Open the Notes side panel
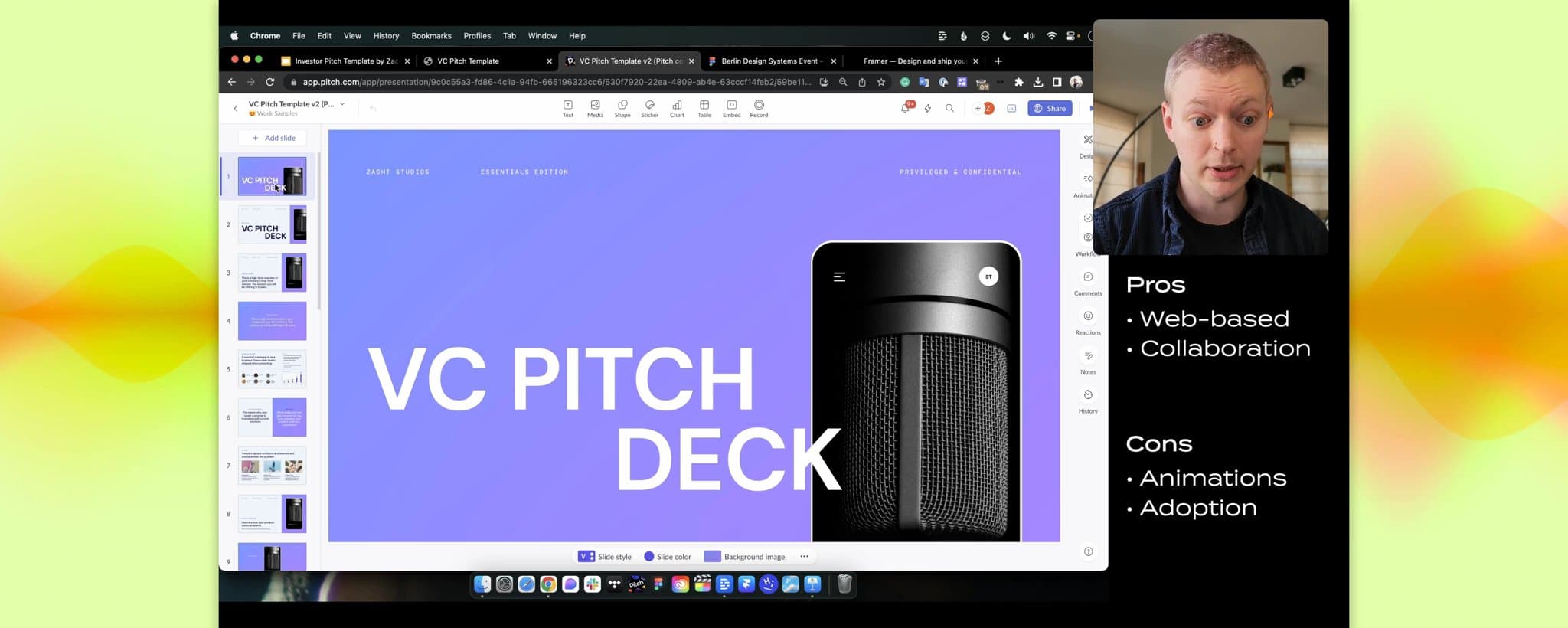Screen dimensions: 1568x628 tap(1088, 360)
